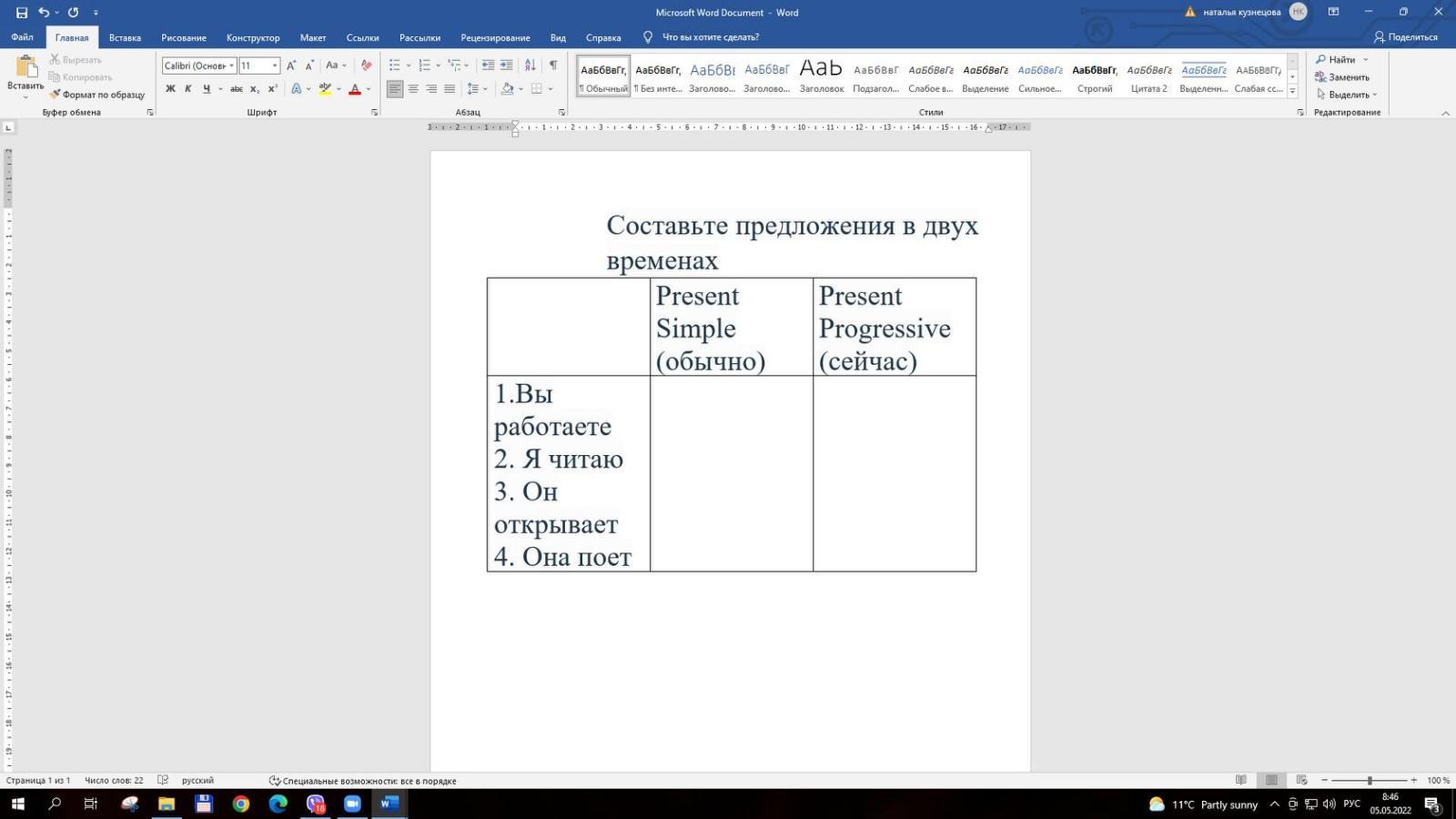This screenshot has width=1456, height=819.
Task: Open the font size dropdown
Action: tap(275, 66)
